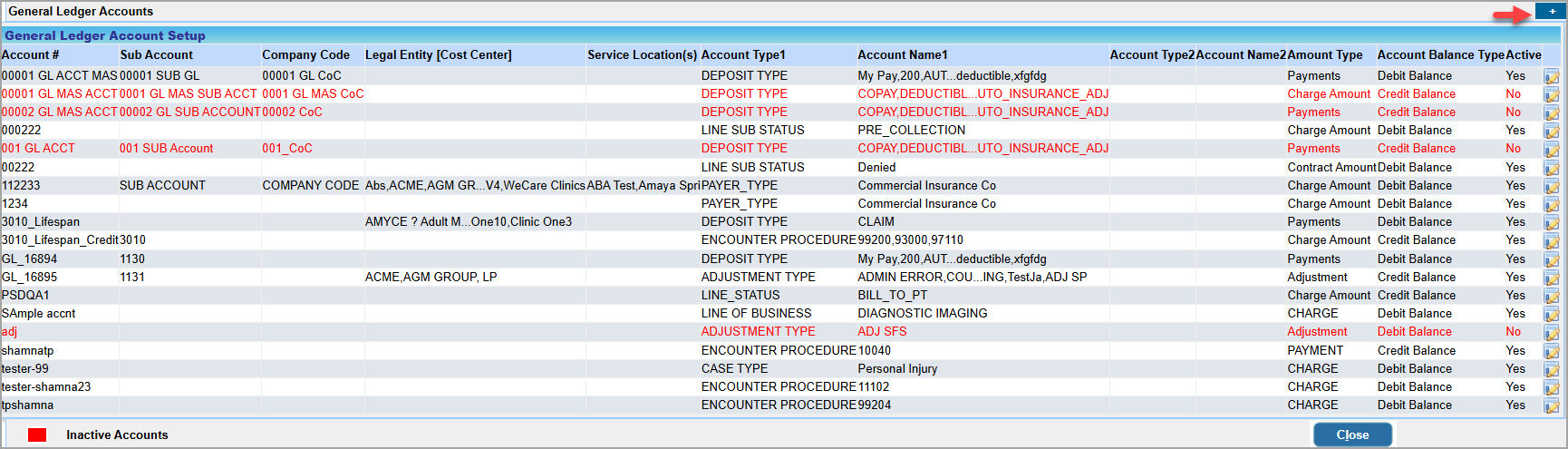Click the Amount Type column header
Screen dimensions: 1568x449
click(x=1324, y=55)
